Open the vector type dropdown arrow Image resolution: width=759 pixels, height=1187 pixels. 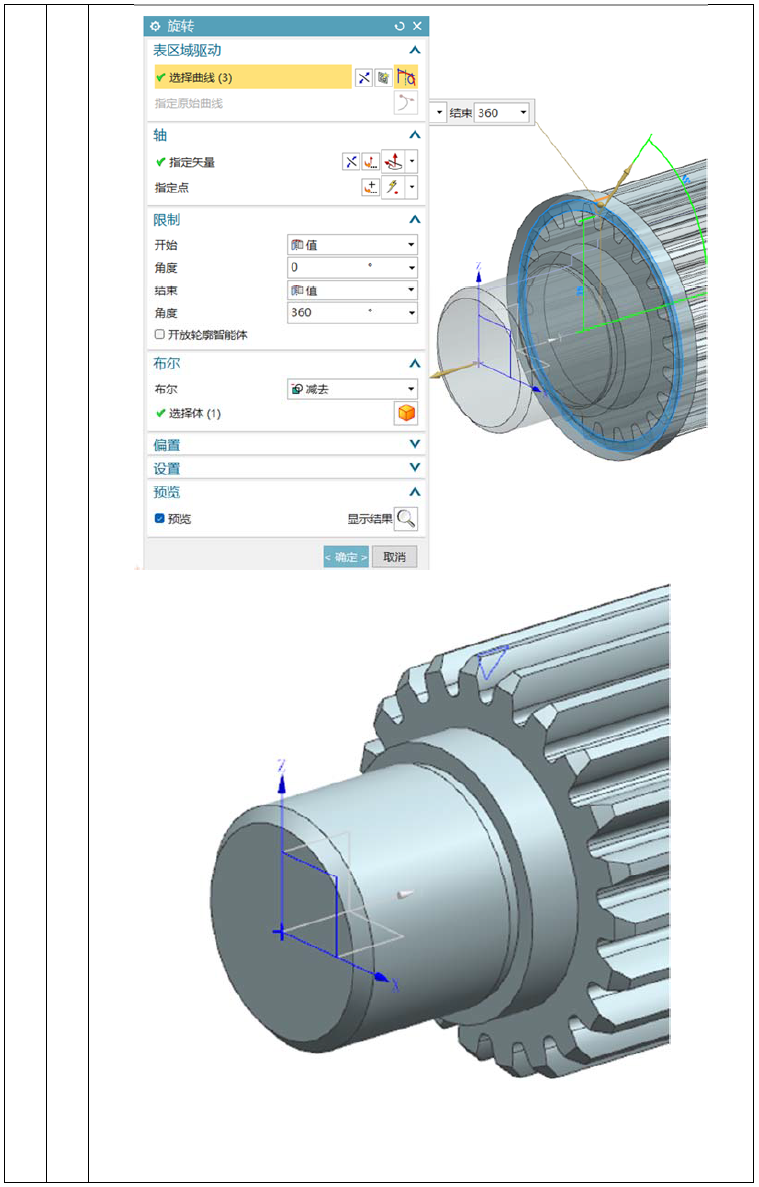coord(412,161)
